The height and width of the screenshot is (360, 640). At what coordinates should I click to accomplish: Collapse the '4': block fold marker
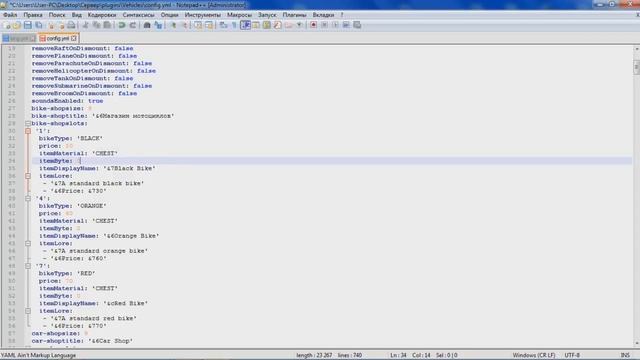pos(28,198)
